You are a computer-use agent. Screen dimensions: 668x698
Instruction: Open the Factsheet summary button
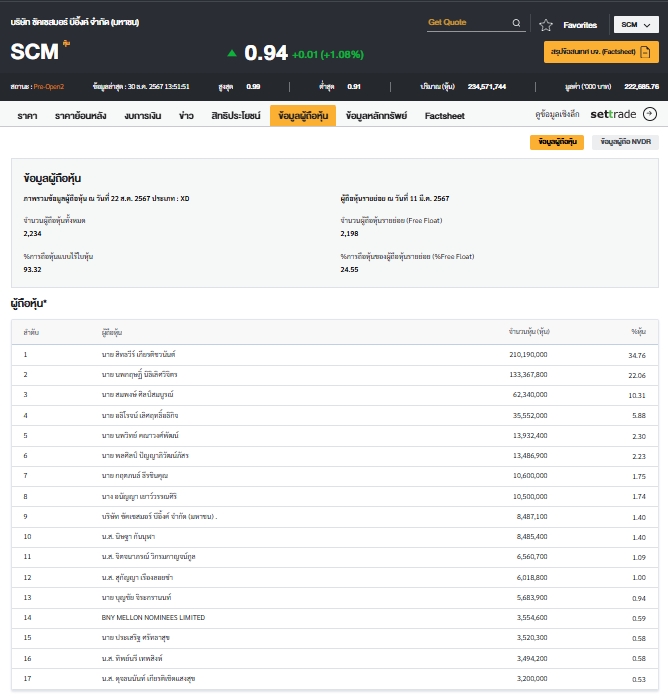[x=601, y=52]
